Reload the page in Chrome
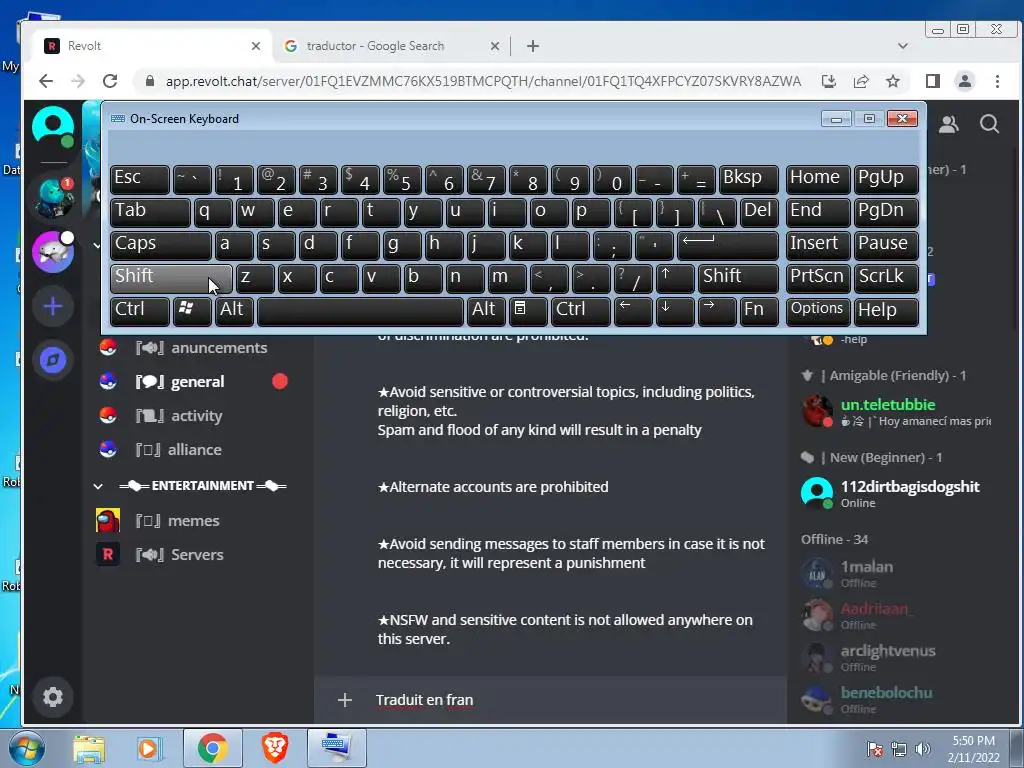Viewport: 1024px width, 768px height. point(110,81)
